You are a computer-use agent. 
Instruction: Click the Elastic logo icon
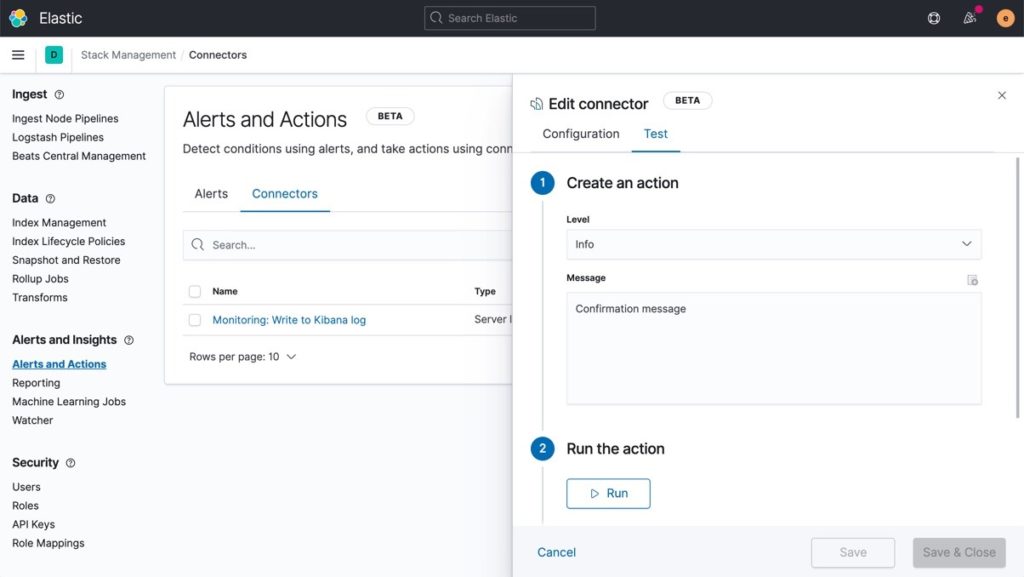18,18
